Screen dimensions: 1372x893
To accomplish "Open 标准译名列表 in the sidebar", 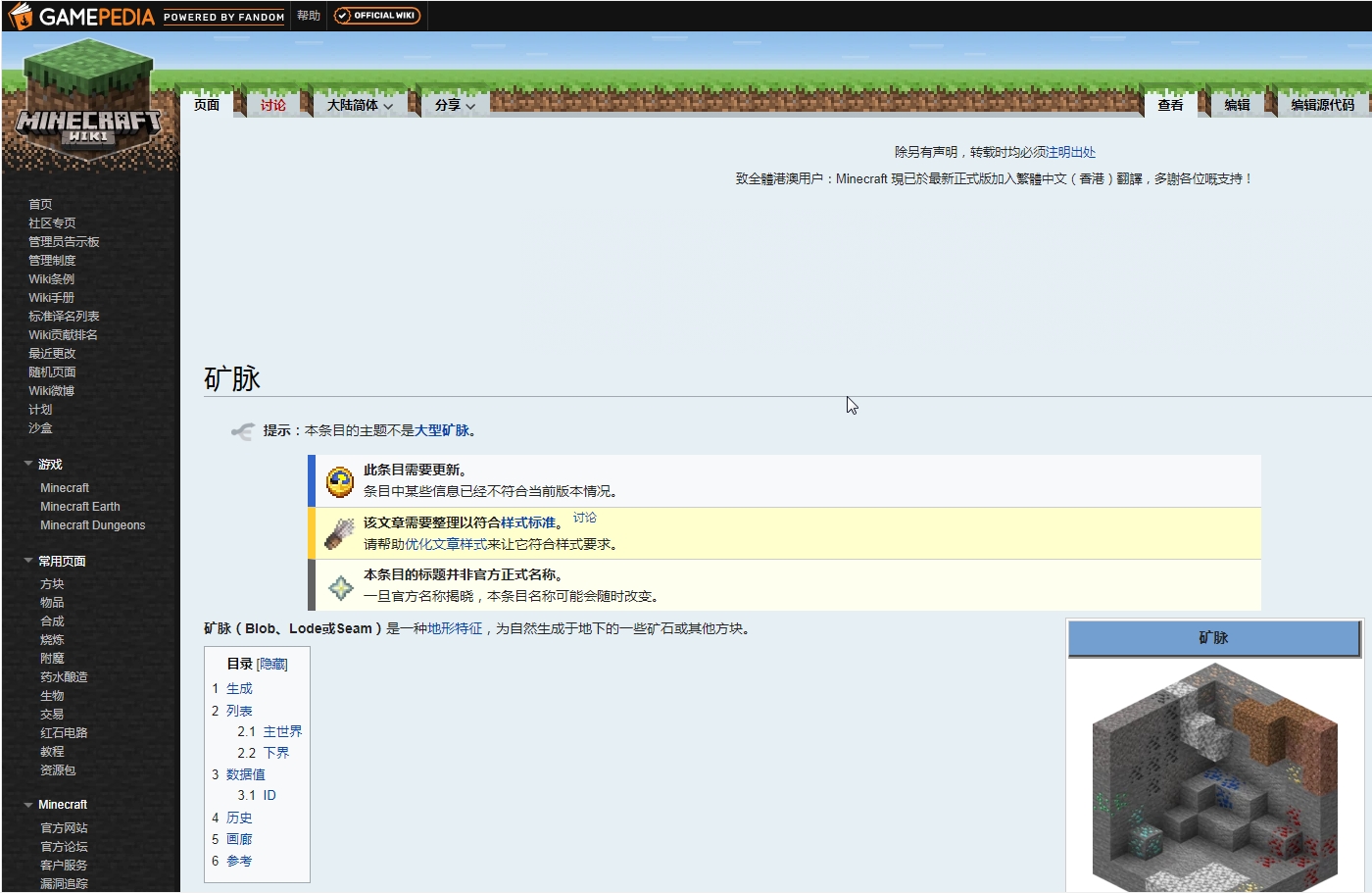I will [64, 317].
